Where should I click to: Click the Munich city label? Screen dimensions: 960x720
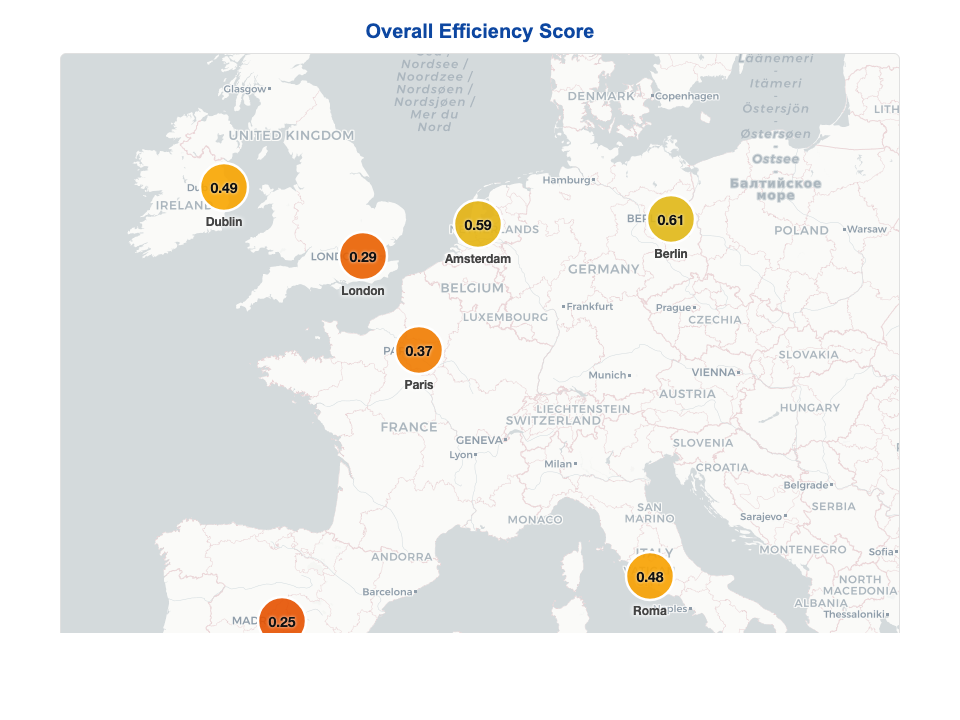(609, 375)
